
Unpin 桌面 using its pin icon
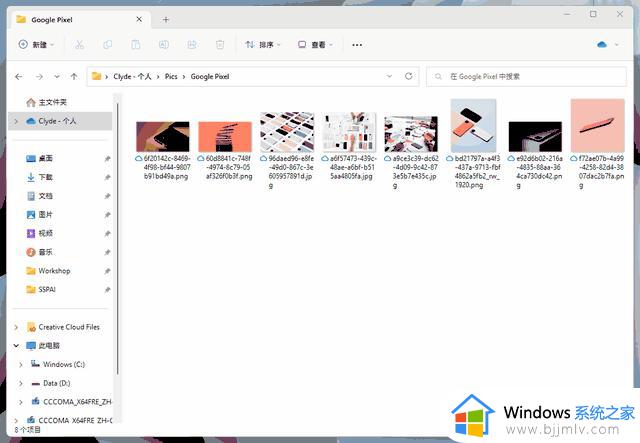click(x=107, y=158)
